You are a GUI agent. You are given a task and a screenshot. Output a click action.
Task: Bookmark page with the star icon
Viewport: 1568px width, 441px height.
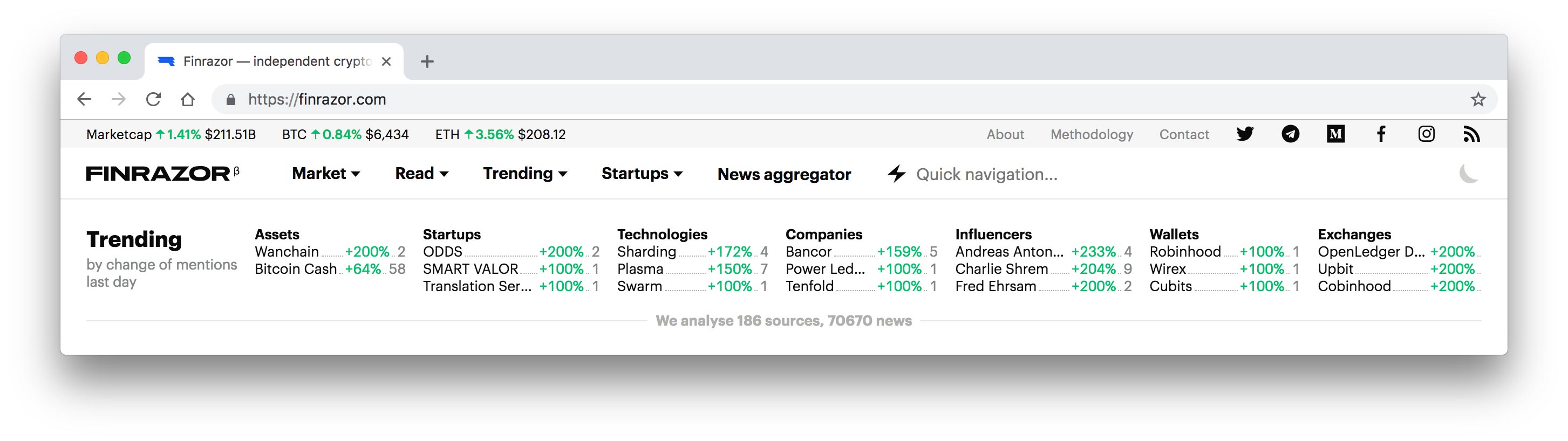[1478, 99]
